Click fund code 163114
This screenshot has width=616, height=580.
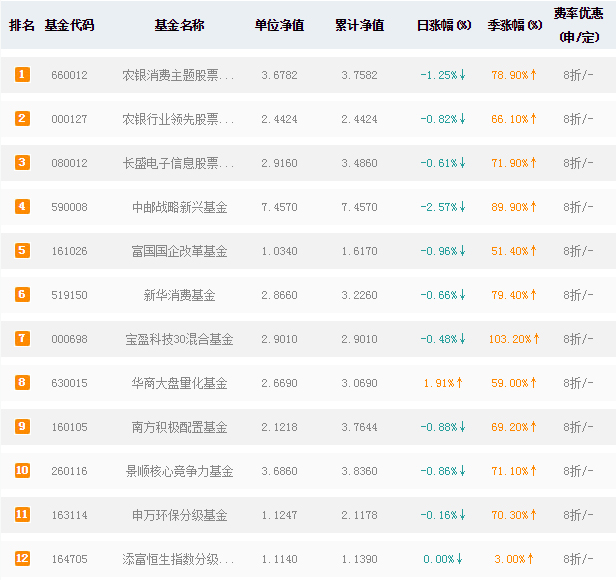[x=70, y=515]
